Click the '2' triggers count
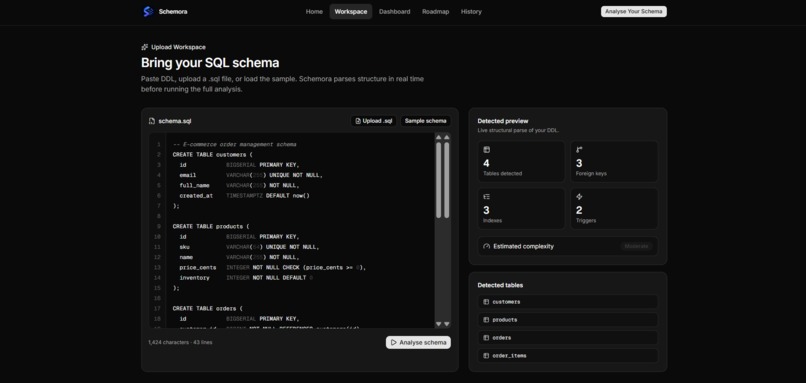The height and width of the screenshot is (383, 806). point(579,210)
